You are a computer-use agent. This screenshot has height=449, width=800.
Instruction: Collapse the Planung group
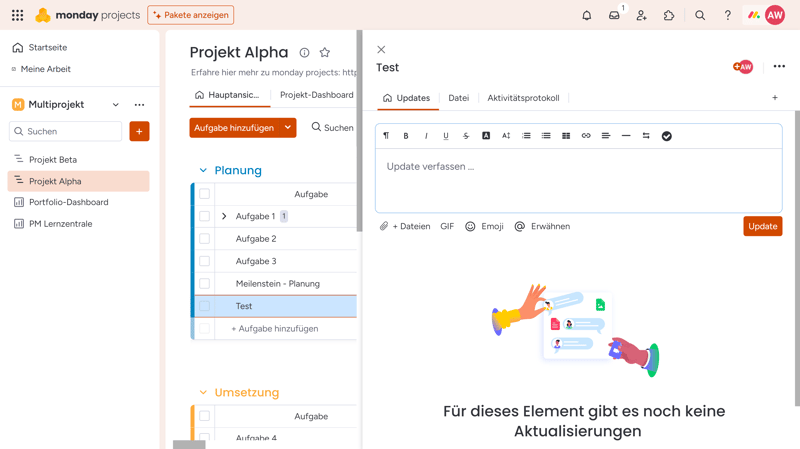click(x=203, y=171)
